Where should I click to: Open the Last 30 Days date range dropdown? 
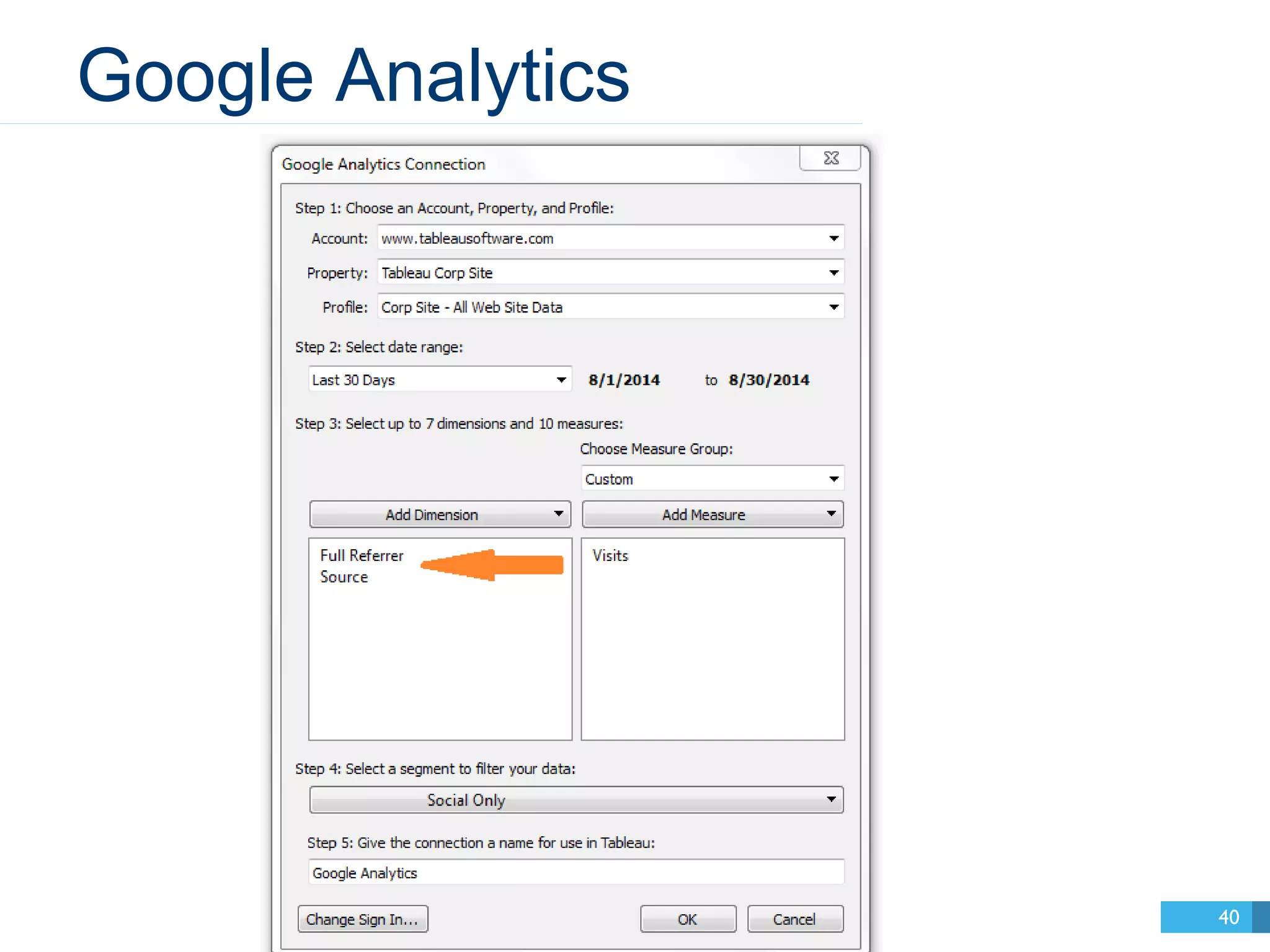coord(440,379)
